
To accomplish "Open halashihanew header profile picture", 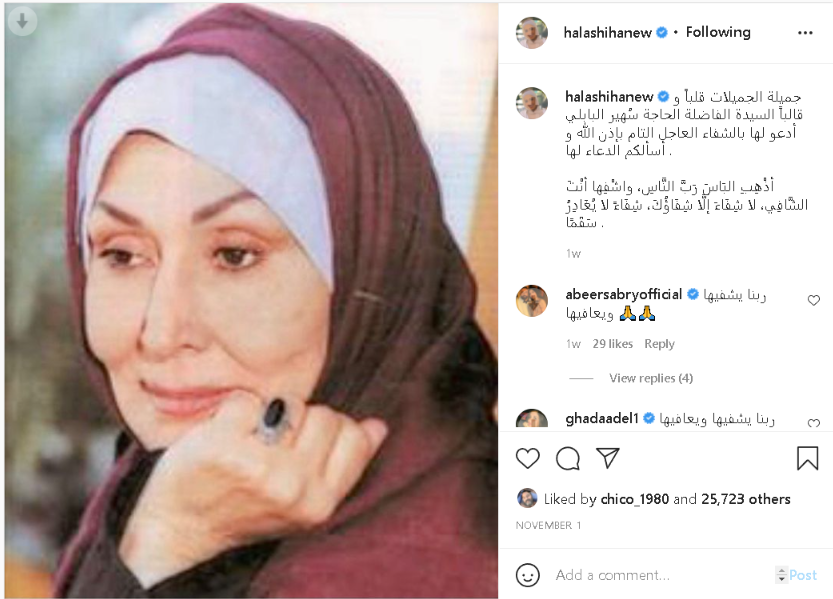I will pos(532,33).
